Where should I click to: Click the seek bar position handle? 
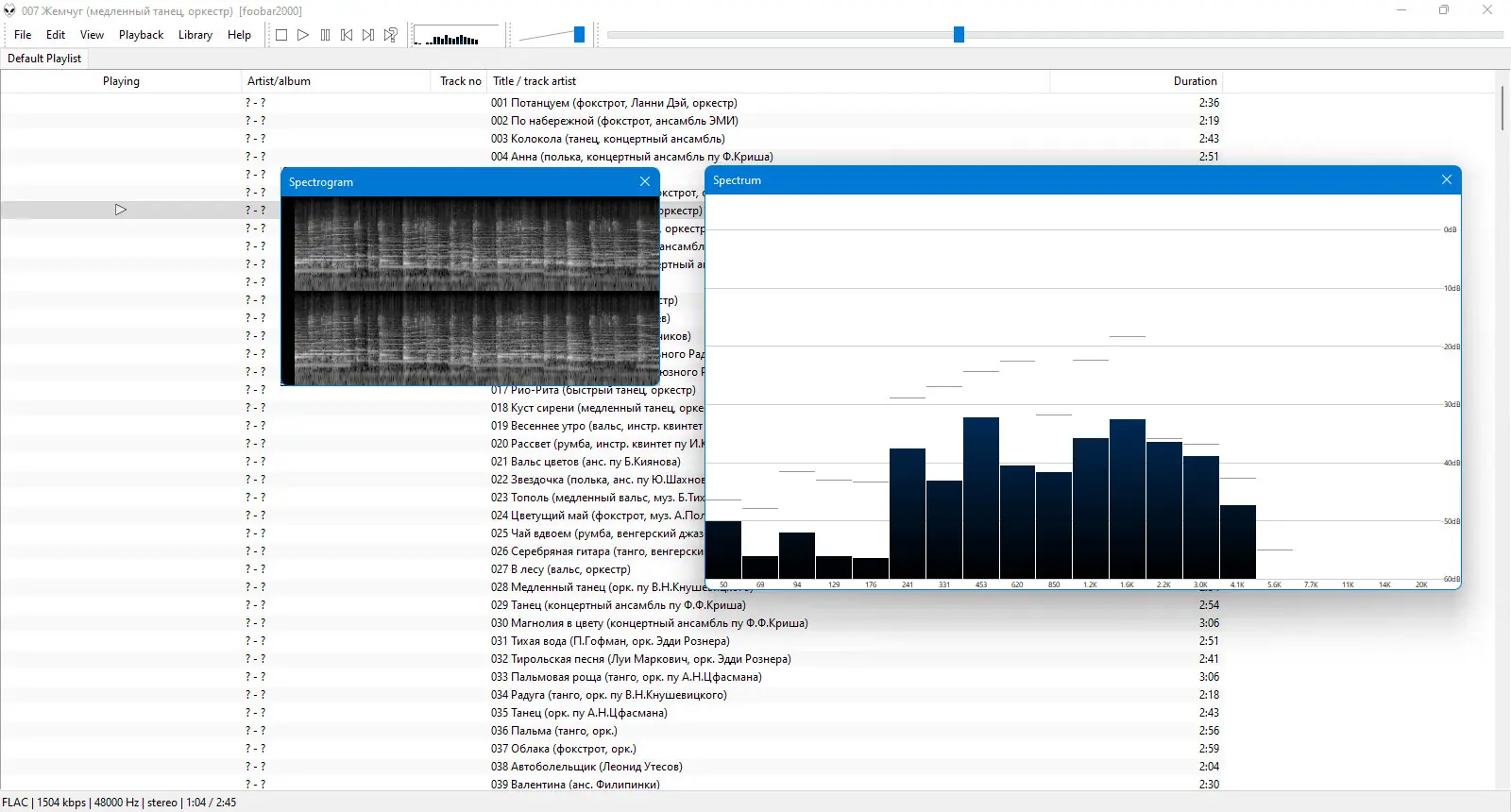pyautogui.click(x=959, y=35)
